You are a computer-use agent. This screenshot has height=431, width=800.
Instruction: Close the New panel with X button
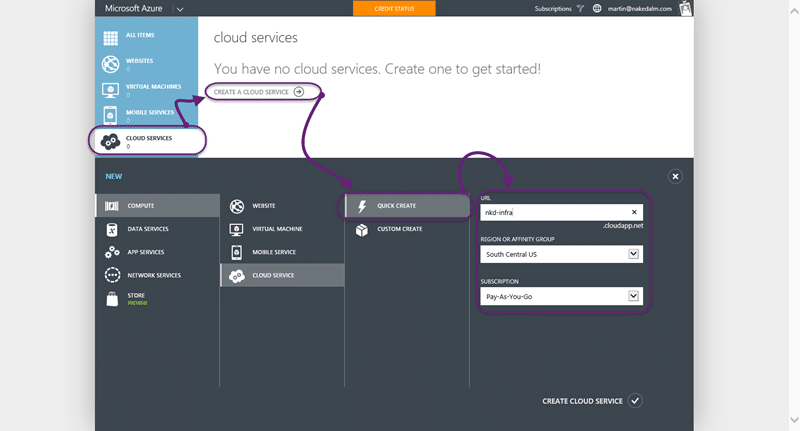coord(675,176)
